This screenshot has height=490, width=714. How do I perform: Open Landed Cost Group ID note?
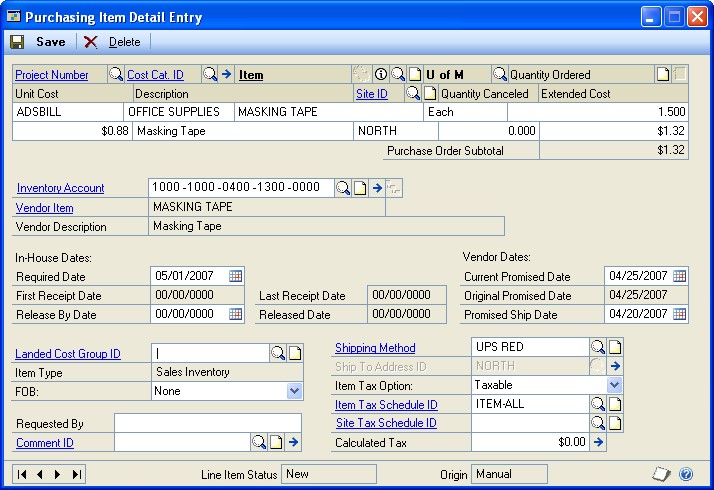click(x=295, y=353)
